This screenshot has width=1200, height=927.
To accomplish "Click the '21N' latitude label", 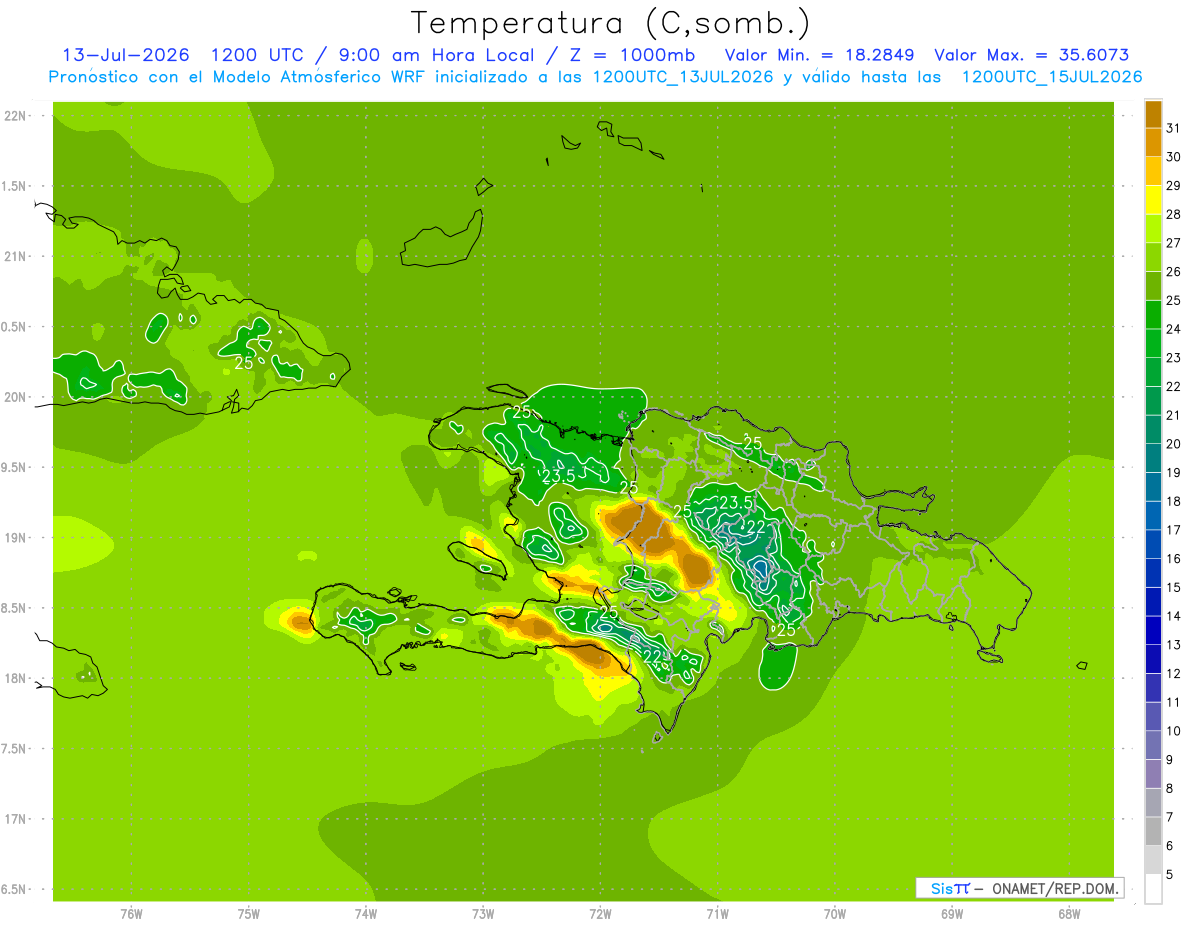I will [x=16, y=256].
